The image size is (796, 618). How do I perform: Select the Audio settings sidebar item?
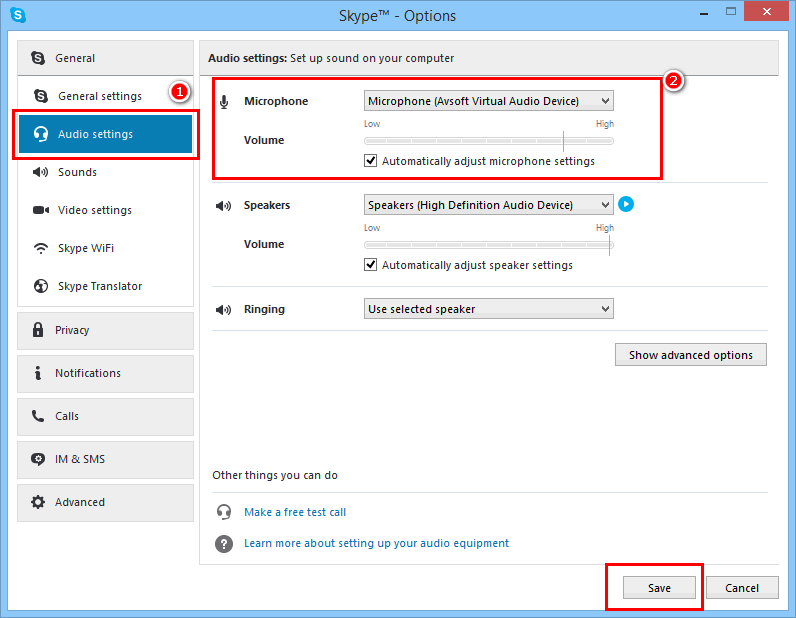coord(106,134)
